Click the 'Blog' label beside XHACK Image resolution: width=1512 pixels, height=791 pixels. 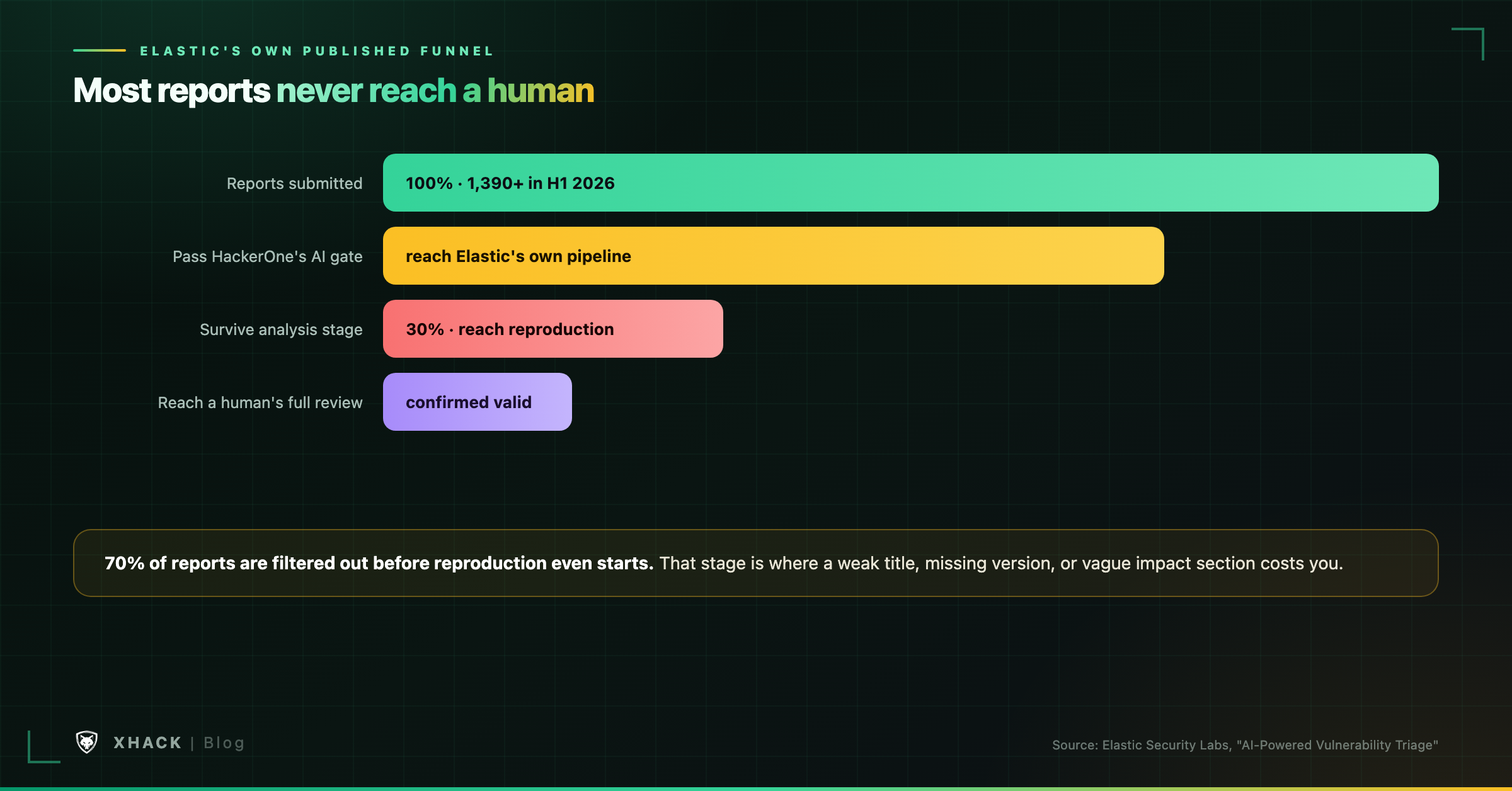tap(224, 743)
